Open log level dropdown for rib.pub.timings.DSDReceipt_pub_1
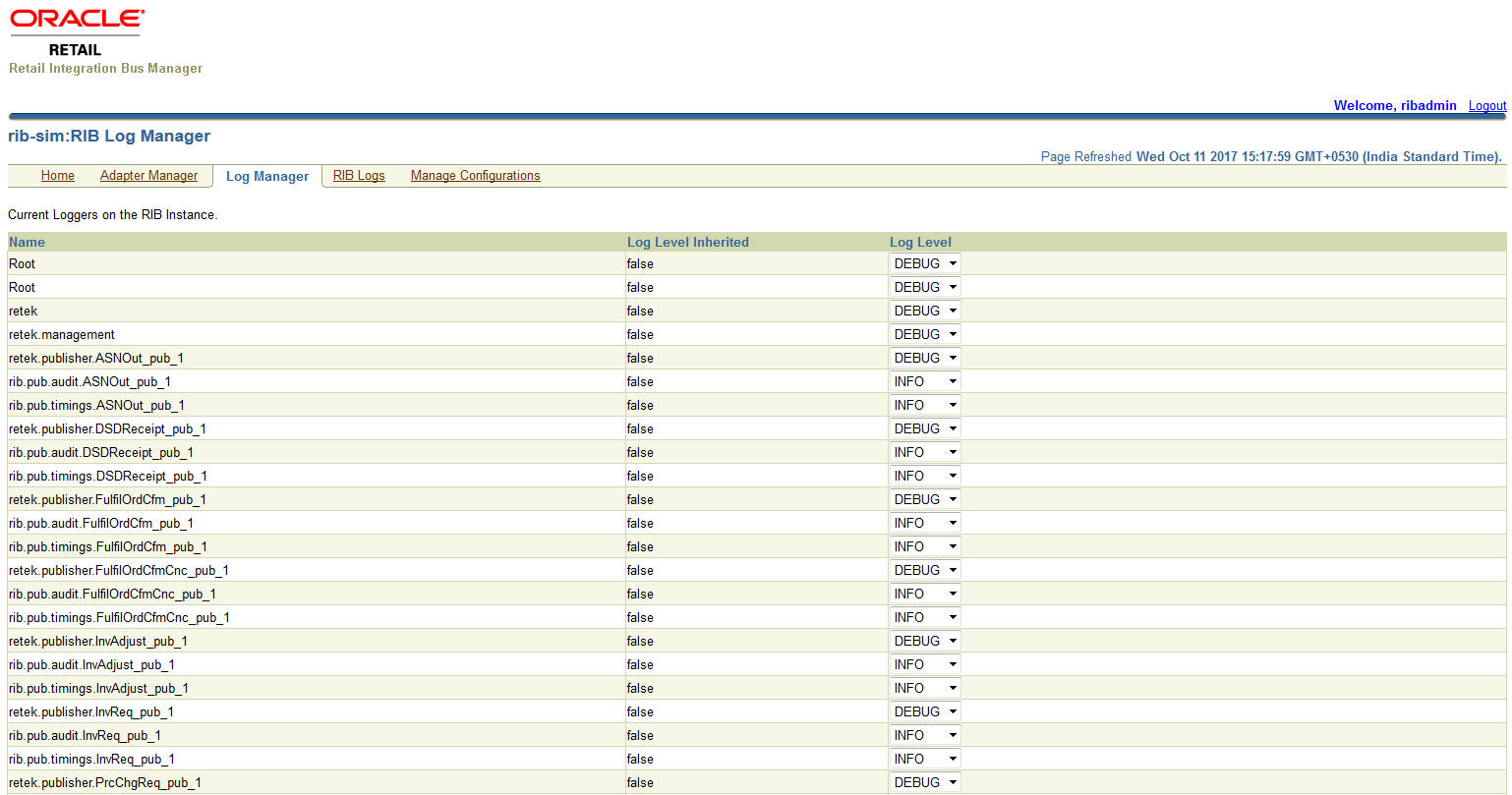The height and width of the screenshot is (795, 1512). 924,476
